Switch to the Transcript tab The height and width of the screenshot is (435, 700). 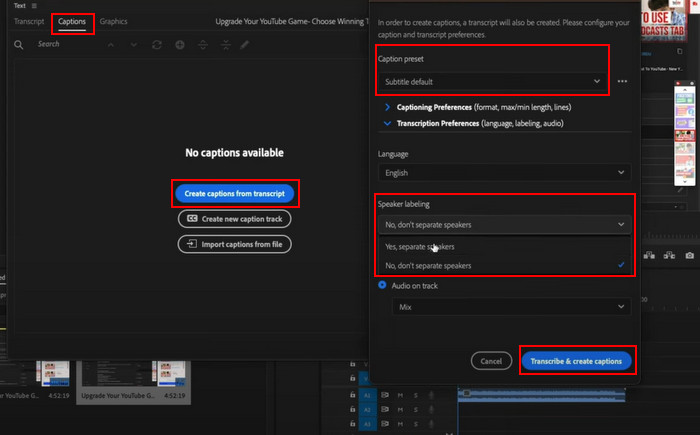click(x=29, y=21)
